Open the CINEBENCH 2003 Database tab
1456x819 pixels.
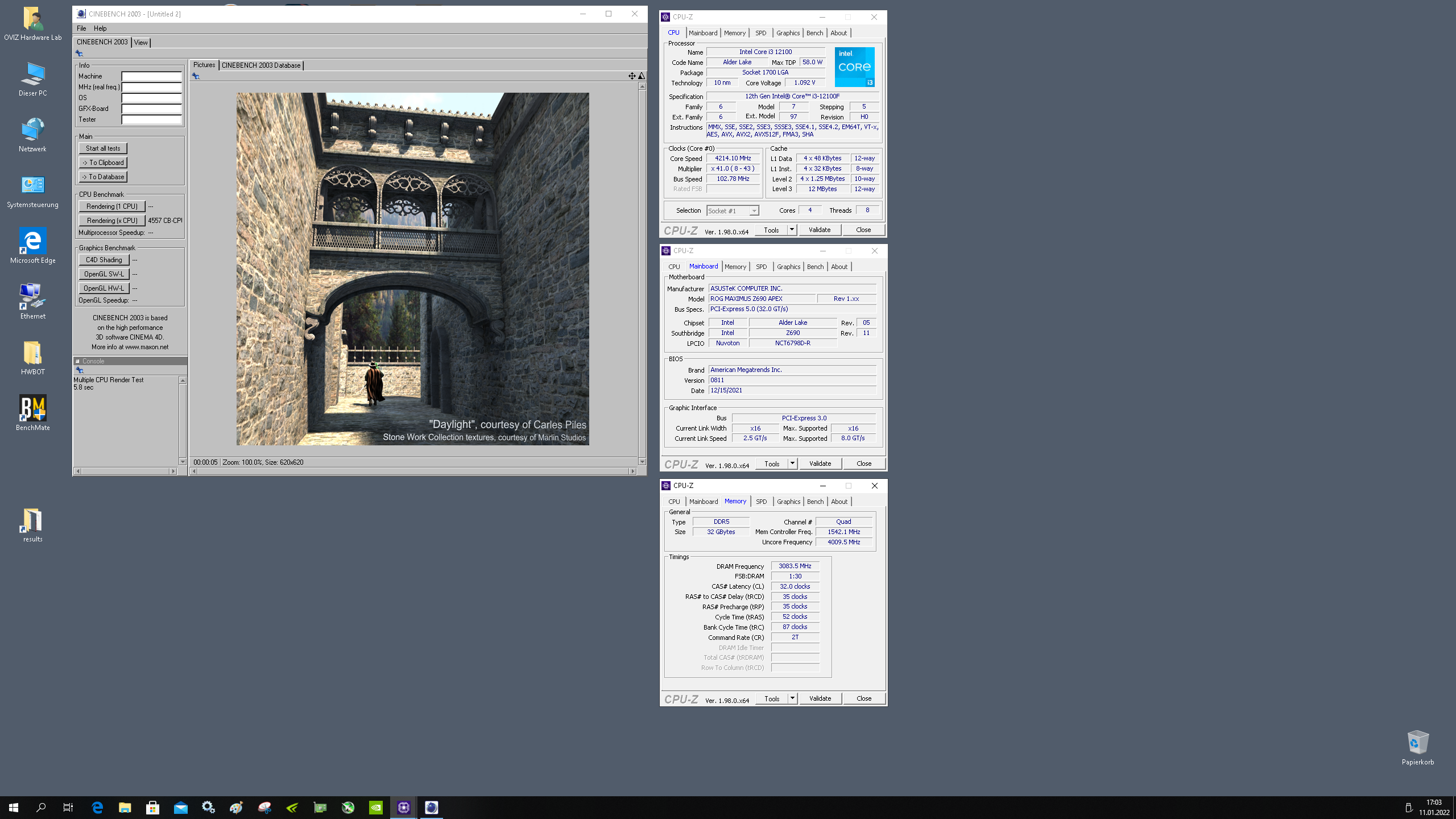261,65
